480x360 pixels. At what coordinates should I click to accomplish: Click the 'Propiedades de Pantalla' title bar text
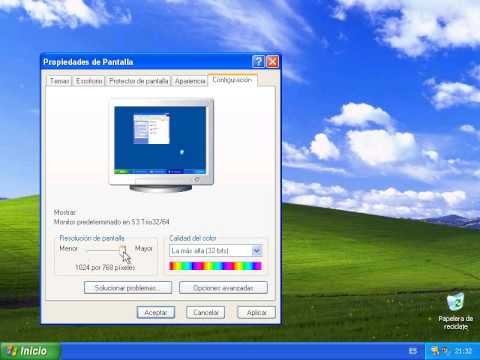88,62
